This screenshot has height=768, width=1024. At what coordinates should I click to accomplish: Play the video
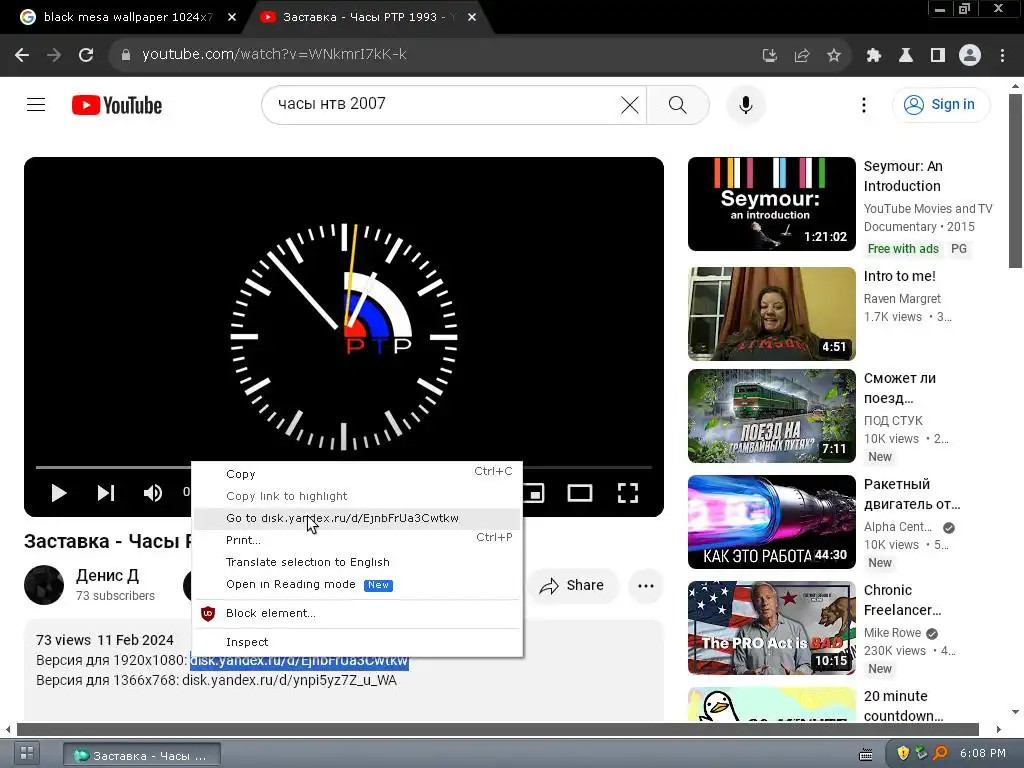click(59, 493)
